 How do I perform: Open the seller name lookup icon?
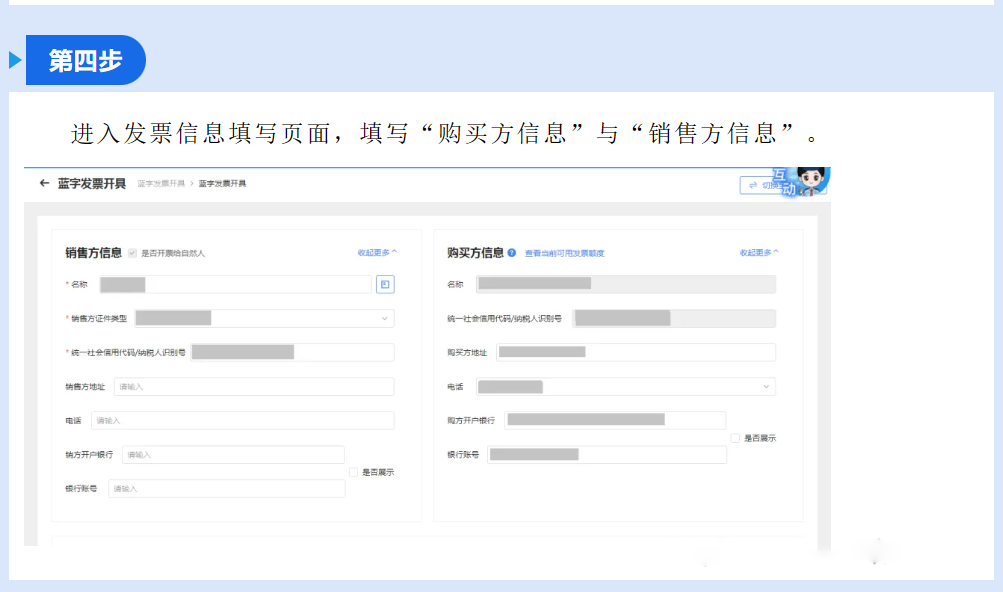pyautogui.click(x=385, y=285)
